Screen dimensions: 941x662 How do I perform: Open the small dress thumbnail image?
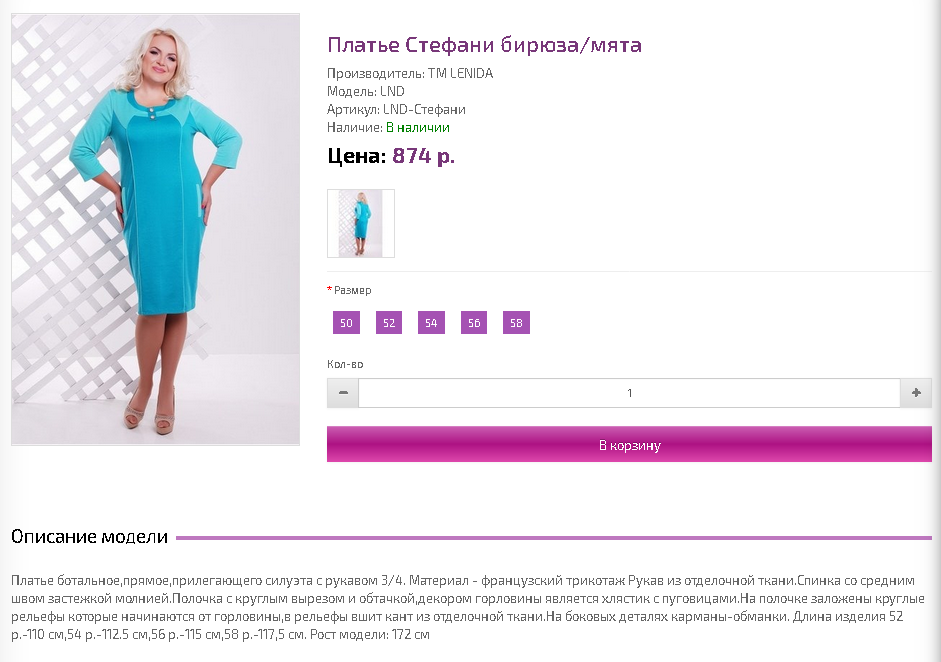click(x=361, y=223)
